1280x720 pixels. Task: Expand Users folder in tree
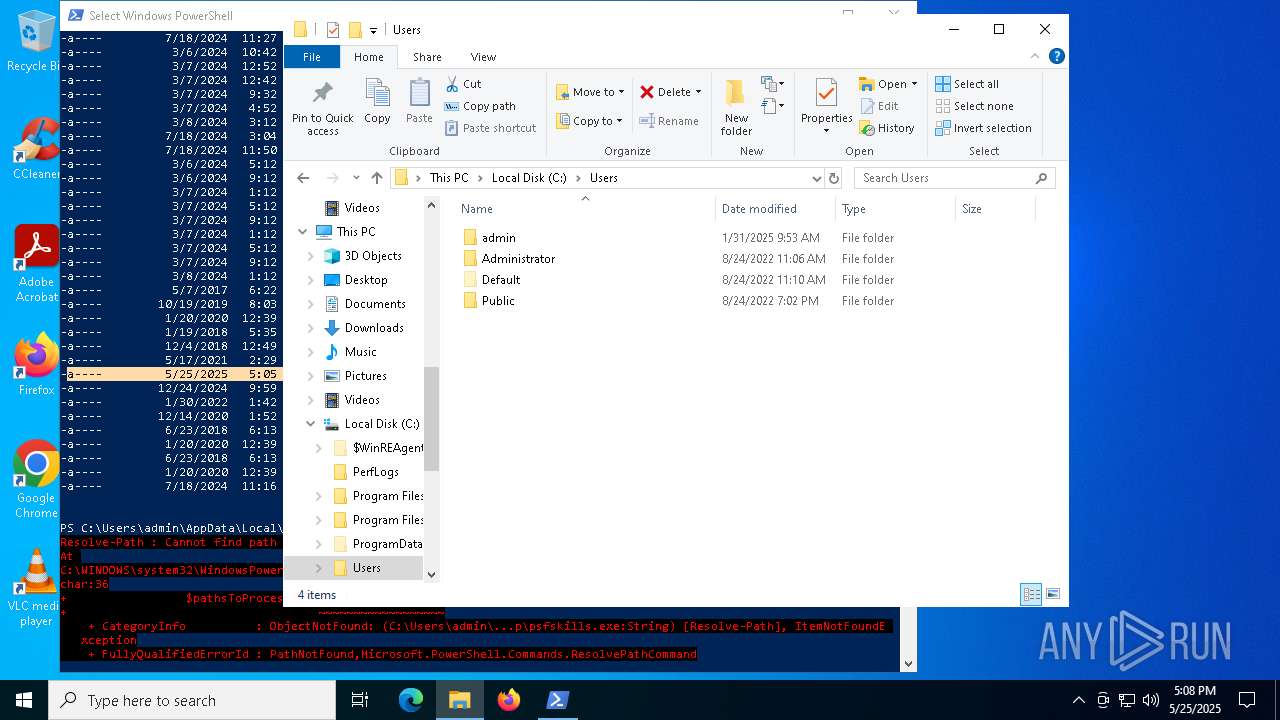point(318,568)
